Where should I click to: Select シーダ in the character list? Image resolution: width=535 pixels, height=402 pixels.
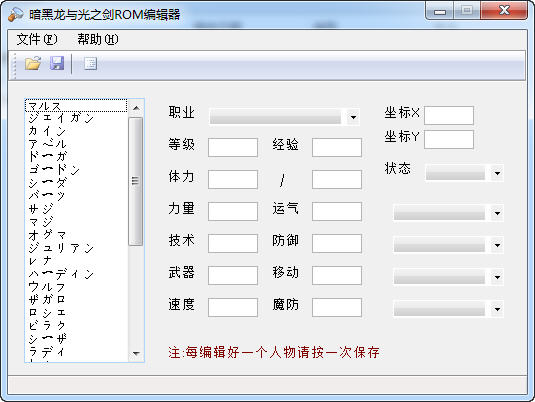point(76,183)
